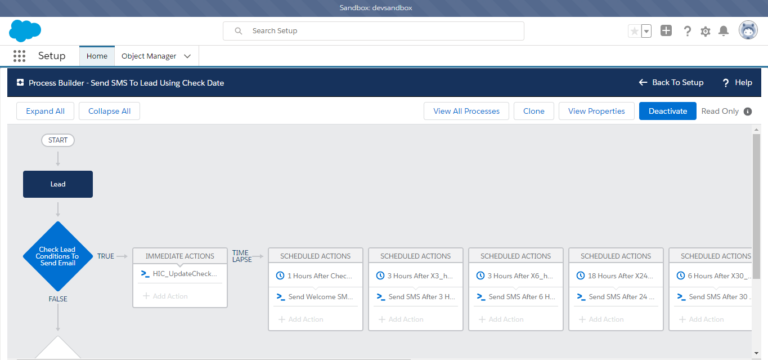The image size is (768, 360).
Task: Open the Send Welcome SM action
Action: click(x=319, y=296)
